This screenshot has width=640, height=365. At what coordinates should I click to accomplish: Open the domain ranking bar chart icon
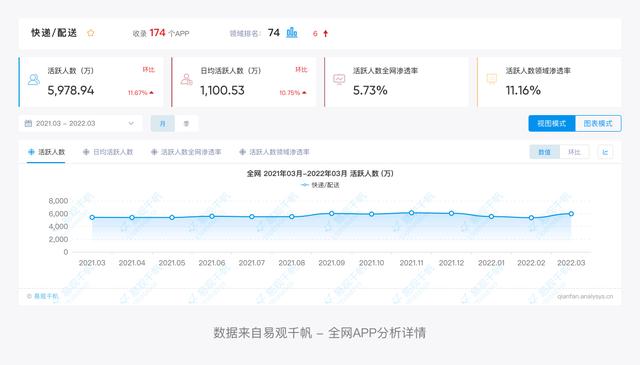tap(292, 33)
